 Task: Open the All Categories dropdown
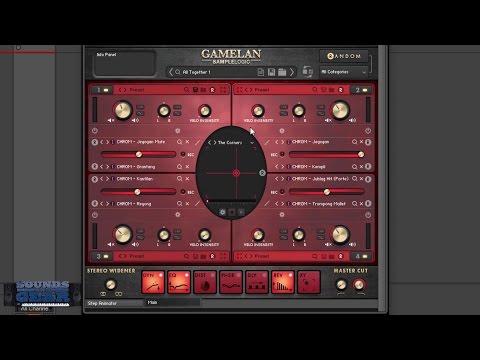point(344,72)
